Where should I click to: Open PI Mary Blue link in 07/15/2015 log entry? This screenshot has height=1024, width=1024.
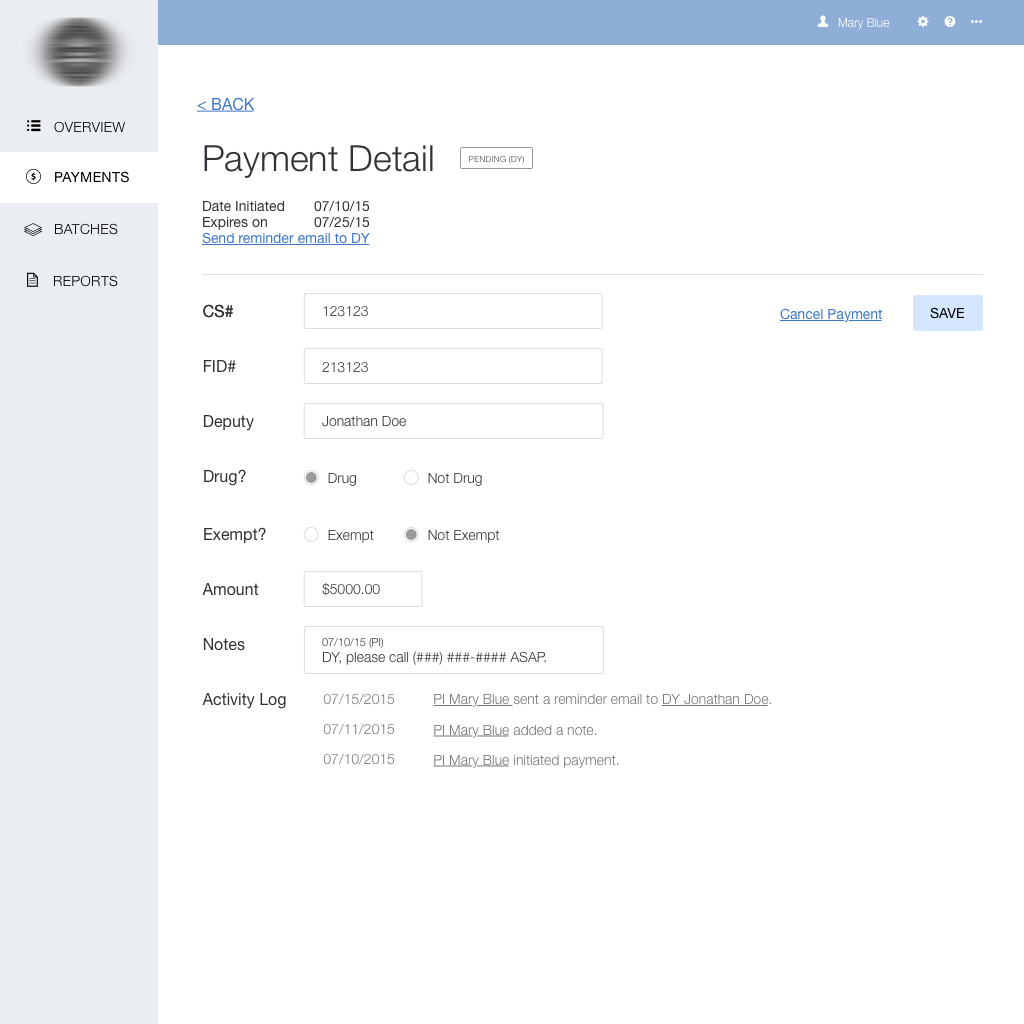[472, 699]
